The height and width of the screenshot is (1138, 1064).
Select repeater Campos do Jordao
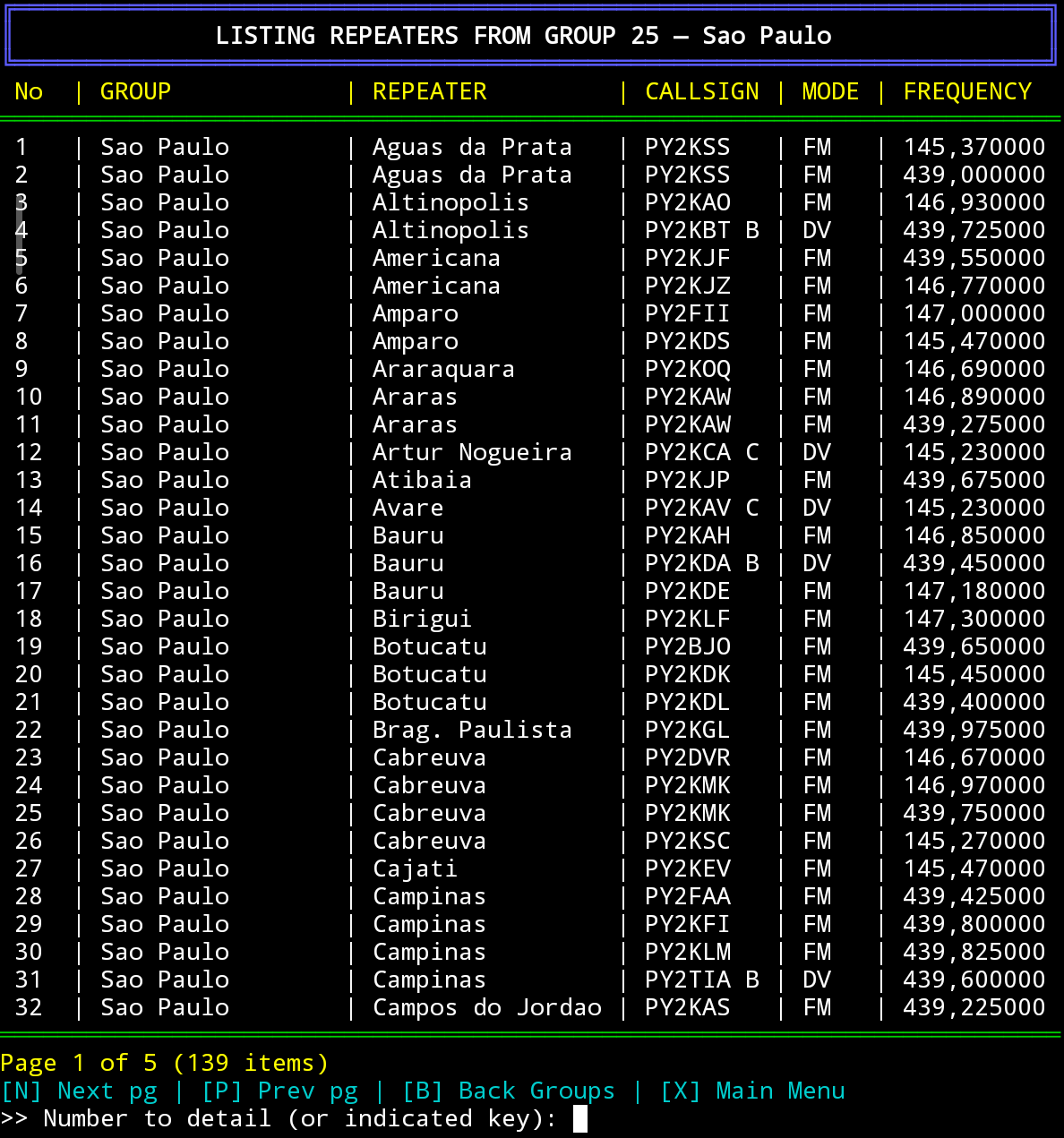[486, 1007]
